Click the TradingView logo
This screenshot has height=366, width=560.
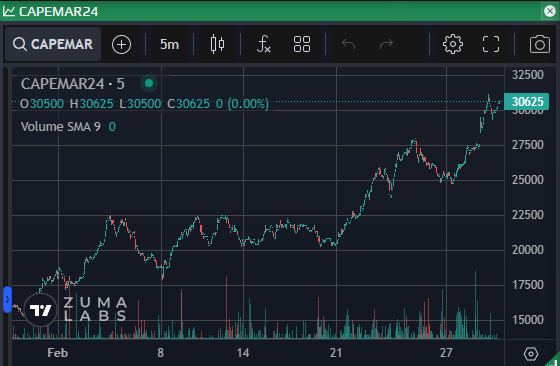click(x=40, y=310)
